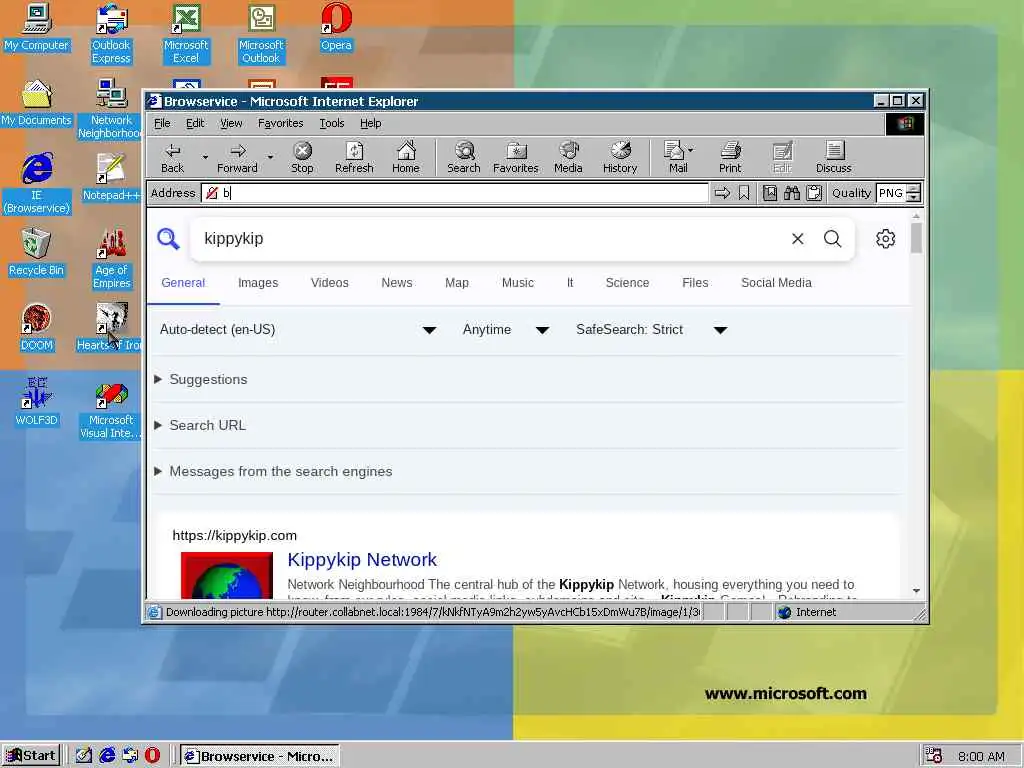Open the Auto-detect (en-US) language dropdown

click(298, 329)
